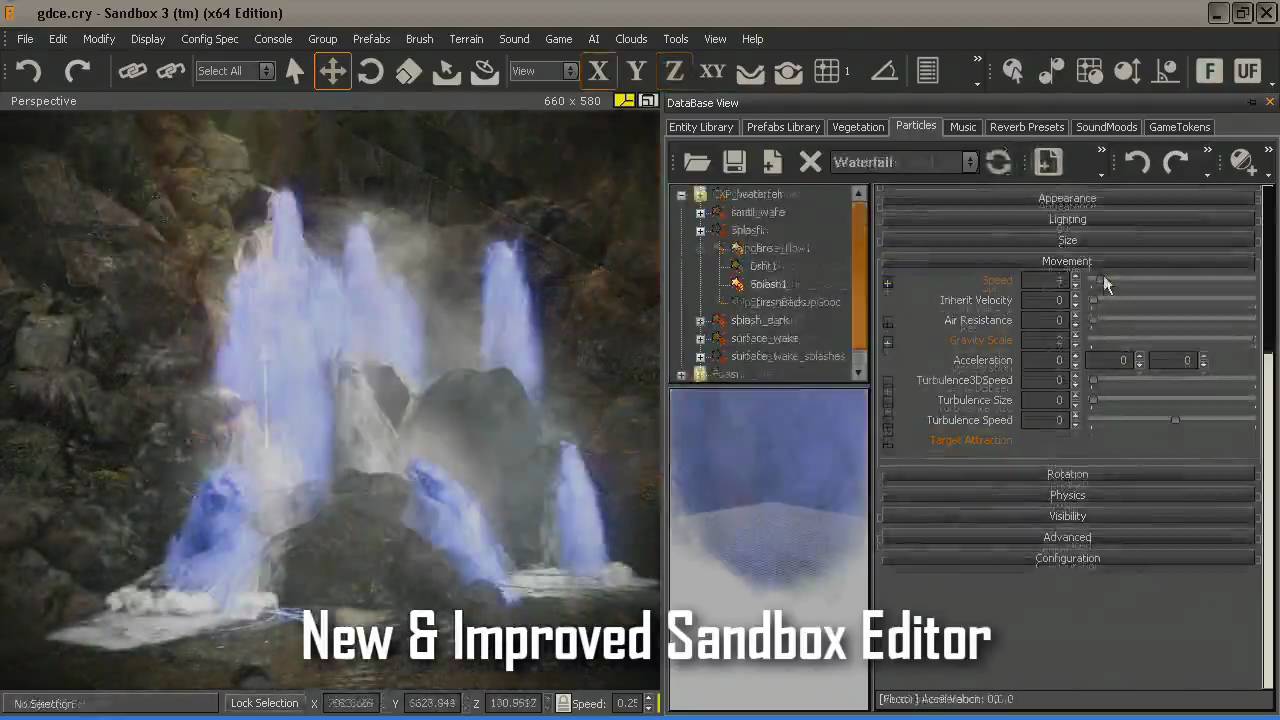Open the Terrain menu

(x=466, y=39)
